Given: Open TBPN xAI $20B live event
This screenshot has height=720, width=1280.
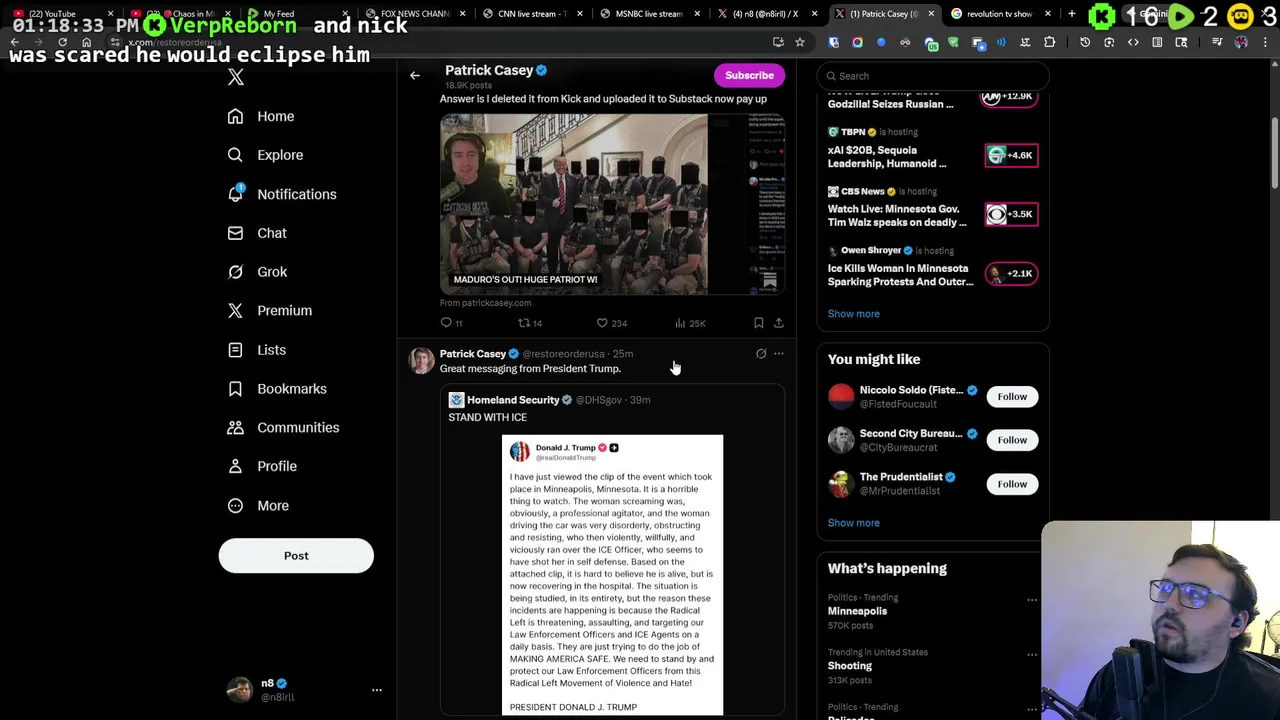Looking at the screenshot, I should coord(932,150).
